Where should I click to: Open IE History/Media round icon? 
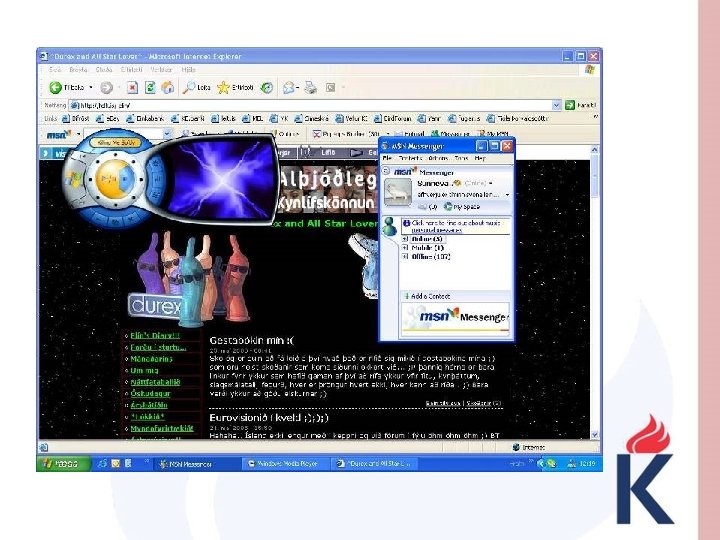(266, 87)
